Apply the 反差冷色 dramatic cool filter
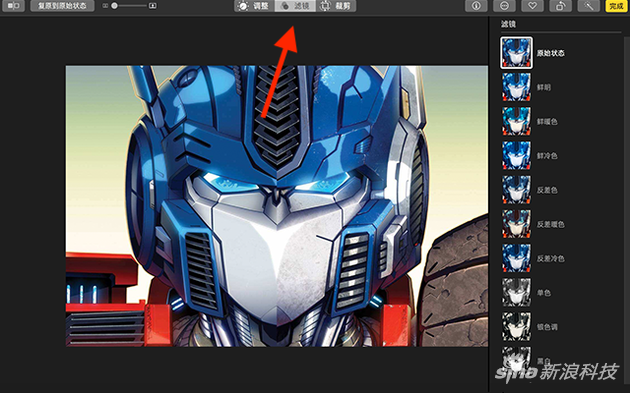This screenshot has height=393, width=630. coord(516,258)
